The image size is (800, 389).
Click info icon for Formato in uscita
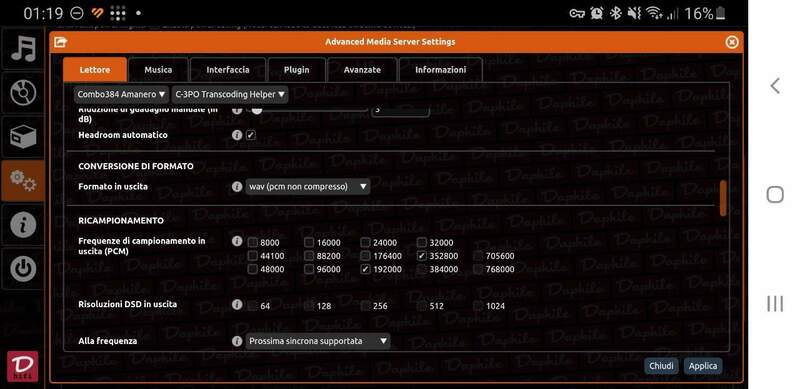[x=237, y=187]
